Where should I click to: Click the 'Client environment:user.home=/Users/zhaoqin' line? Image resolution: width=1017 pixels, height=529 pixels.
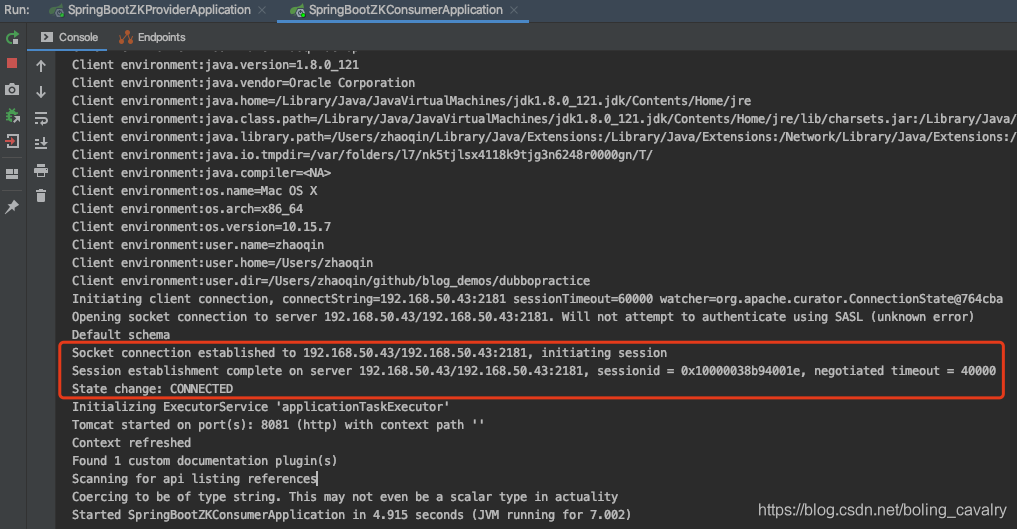tap(222, 263)
